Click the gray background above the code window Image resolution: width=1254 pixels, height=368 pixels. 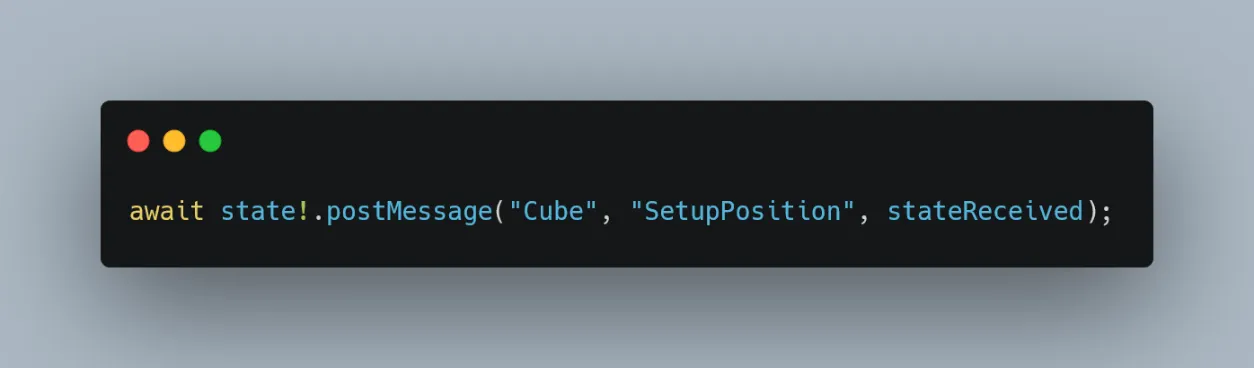coord(626,48)
